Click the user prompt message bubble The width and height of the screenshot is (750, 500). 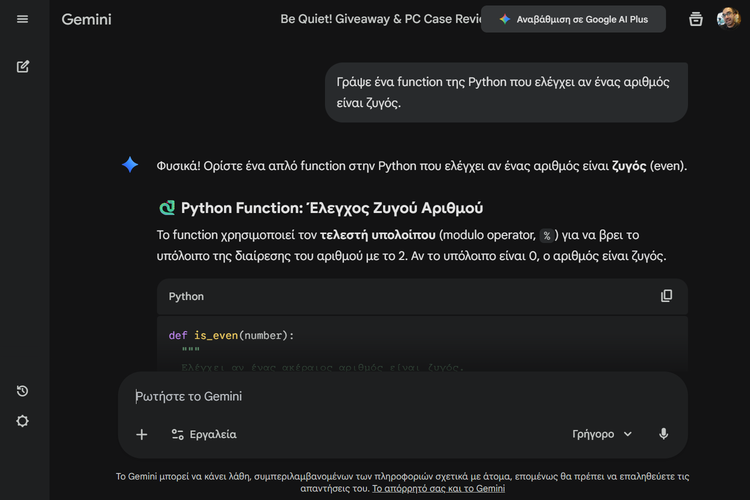(506, 92)
